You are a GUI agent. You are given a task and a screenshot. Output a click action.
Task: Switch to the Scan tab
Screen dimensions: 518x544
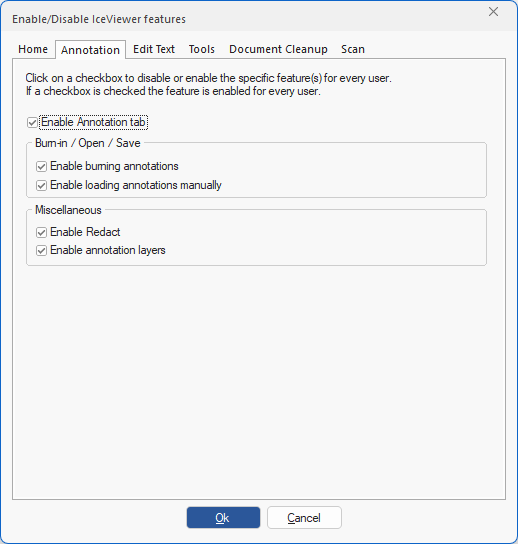pyautogui.click(x=353, y=49)
